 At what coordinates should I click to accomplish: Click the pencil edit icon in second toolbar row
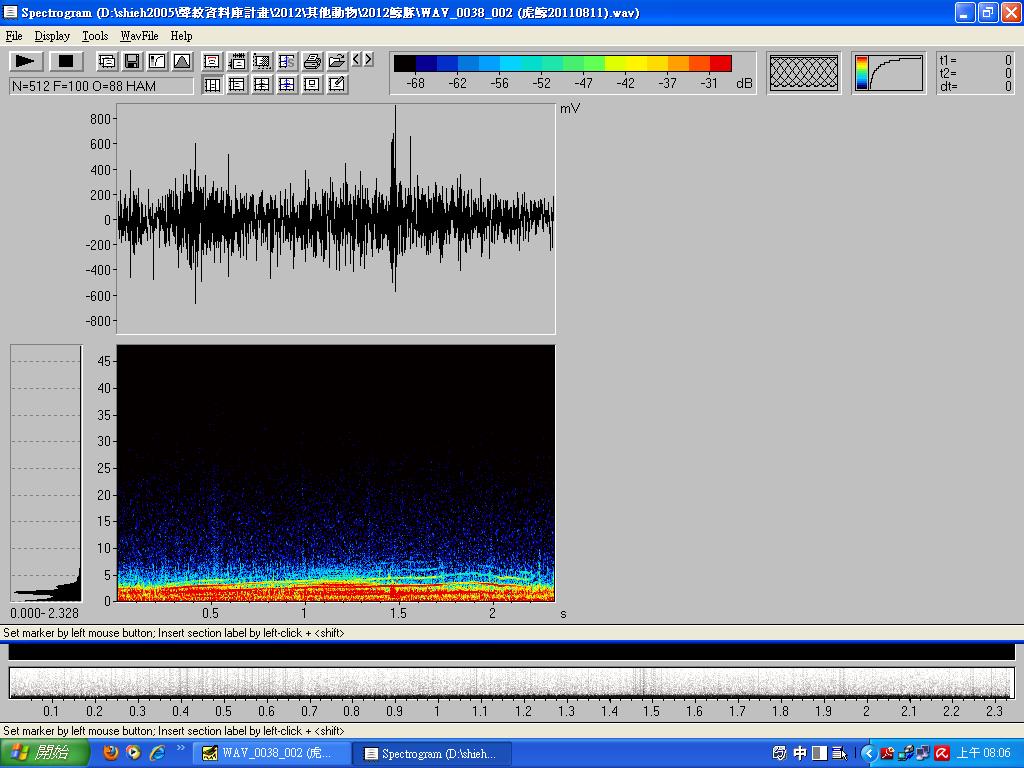point(337,85)
